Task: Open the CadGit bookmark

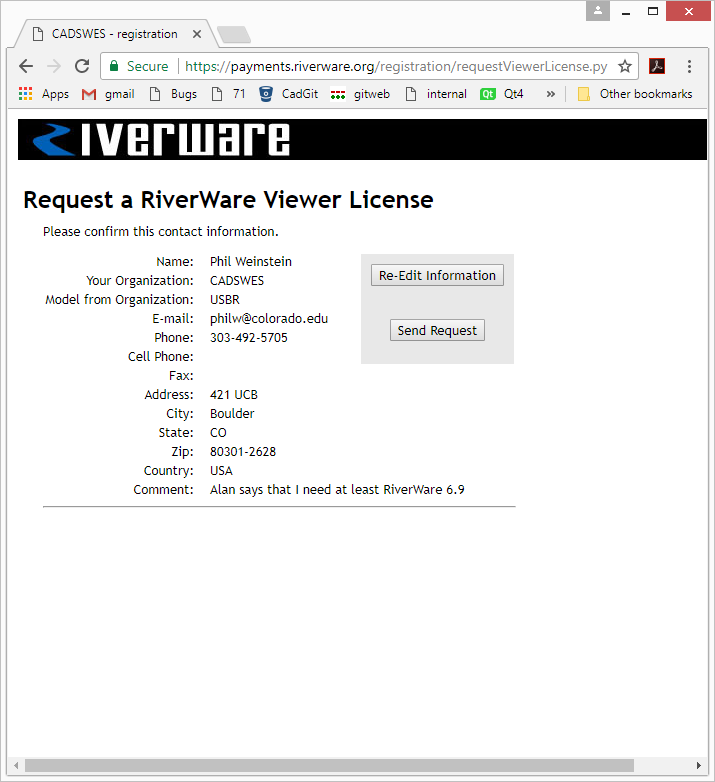Action: tap(289, 94)
